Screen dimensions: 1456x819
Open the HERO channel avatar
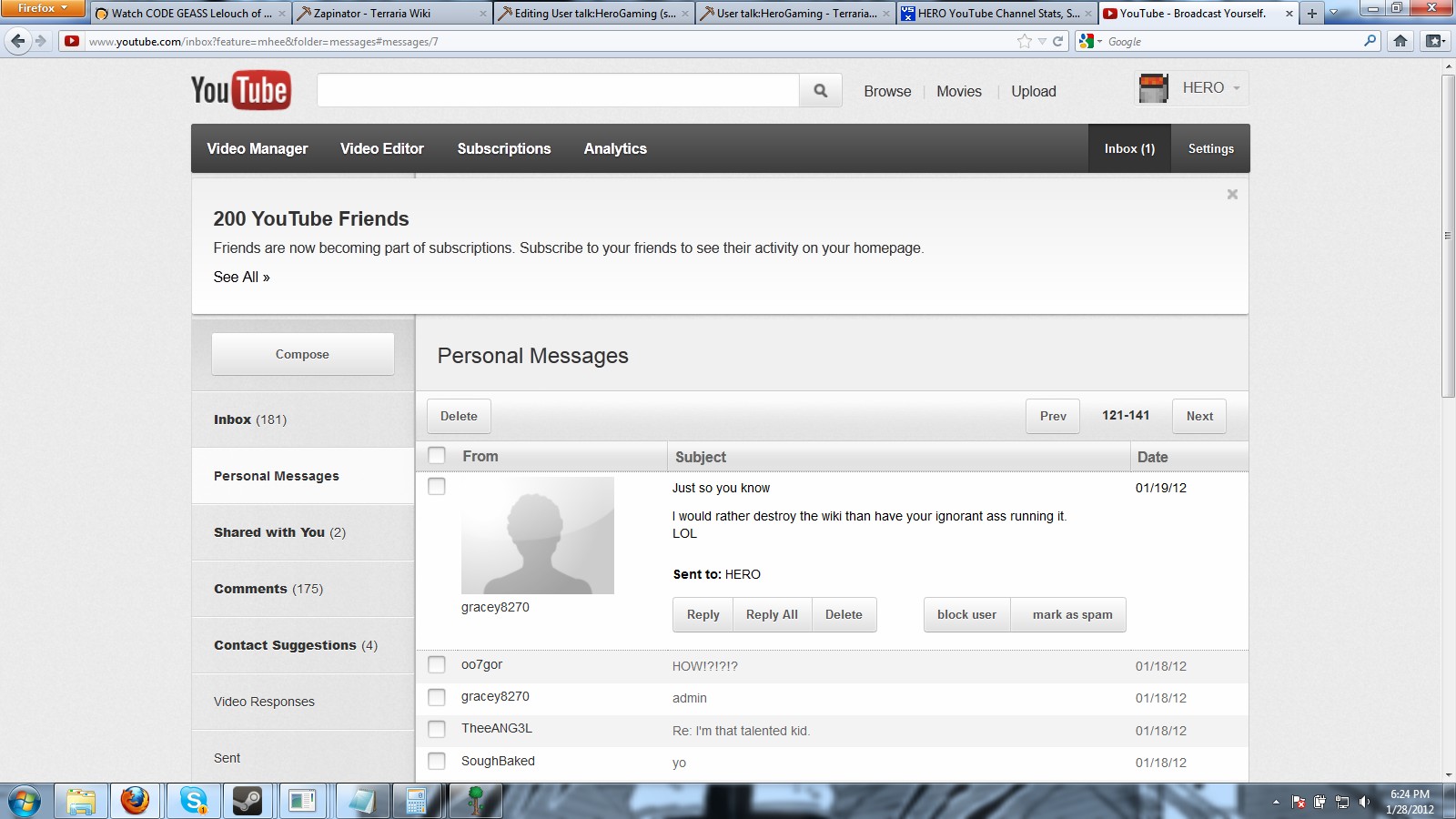point(1154,88)
